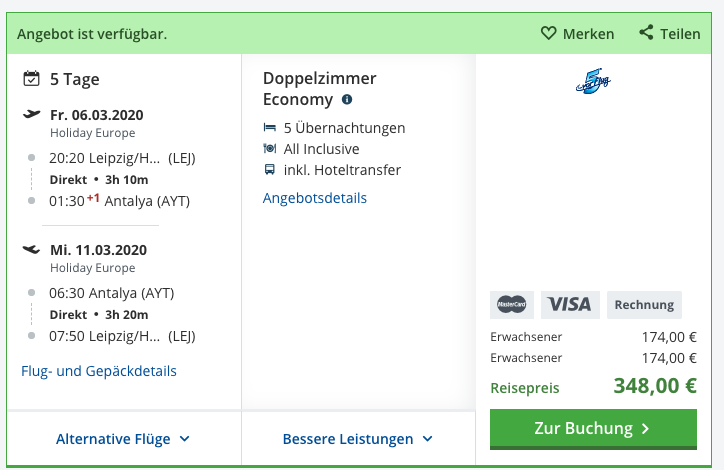Click the green Zur Buchung button
The height and width of the screenshot is (470, 724).
(x=593, y=429)
